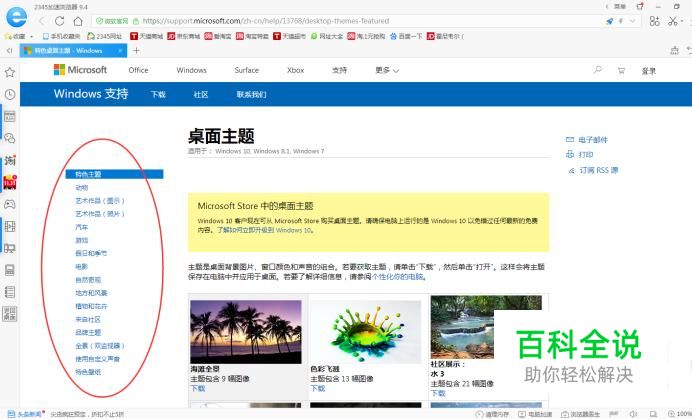Select 特色壁纸 at bottom of category list

click(88, 372)
